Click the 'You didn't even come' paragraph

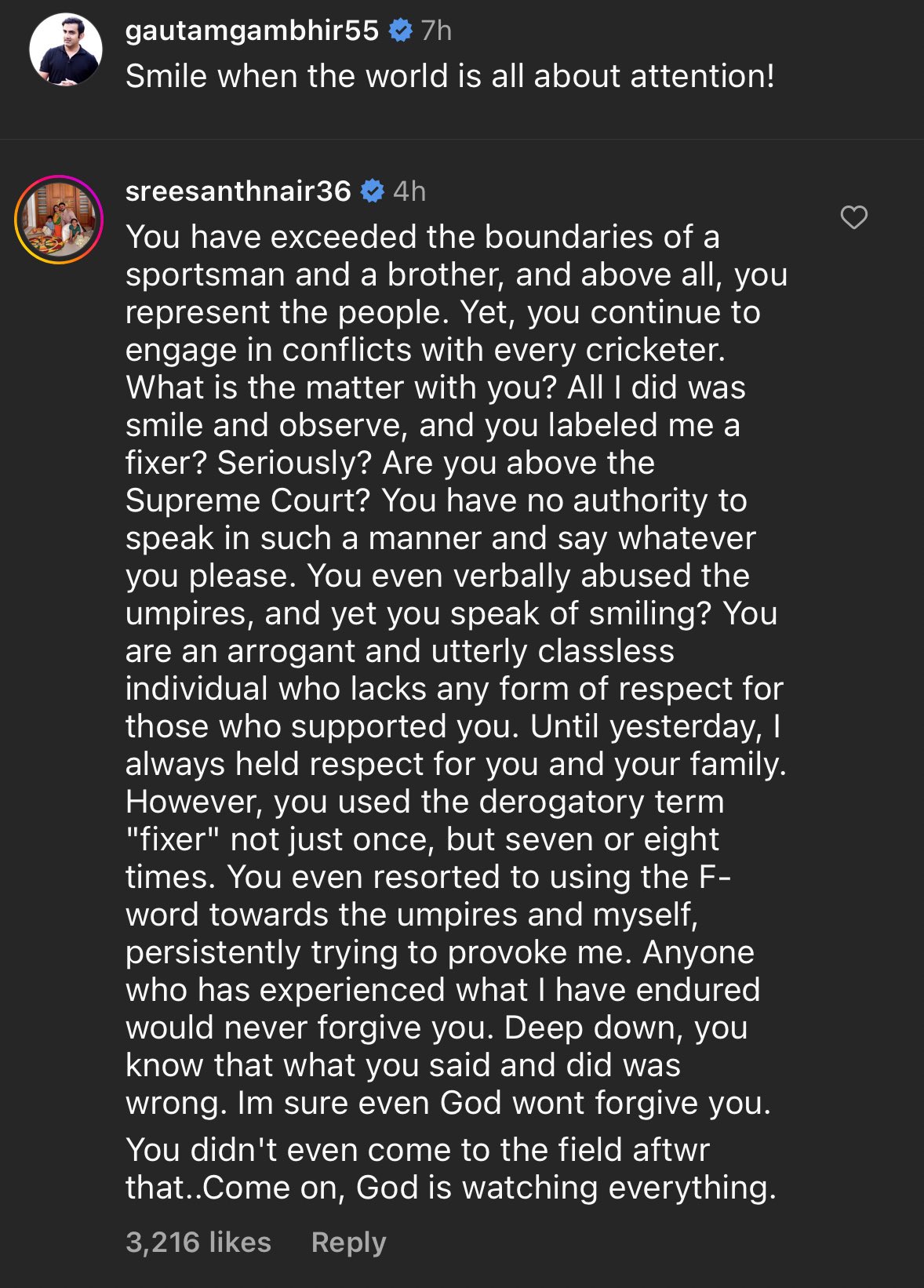(451, 1169)
